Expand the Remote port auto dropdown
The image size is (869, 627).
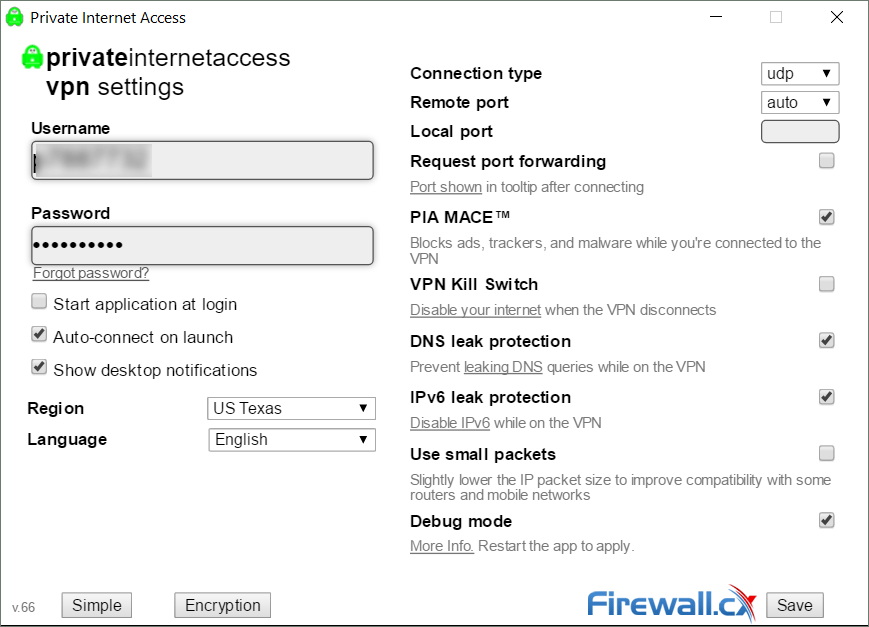pyautogui.click(x=800, y=103)
